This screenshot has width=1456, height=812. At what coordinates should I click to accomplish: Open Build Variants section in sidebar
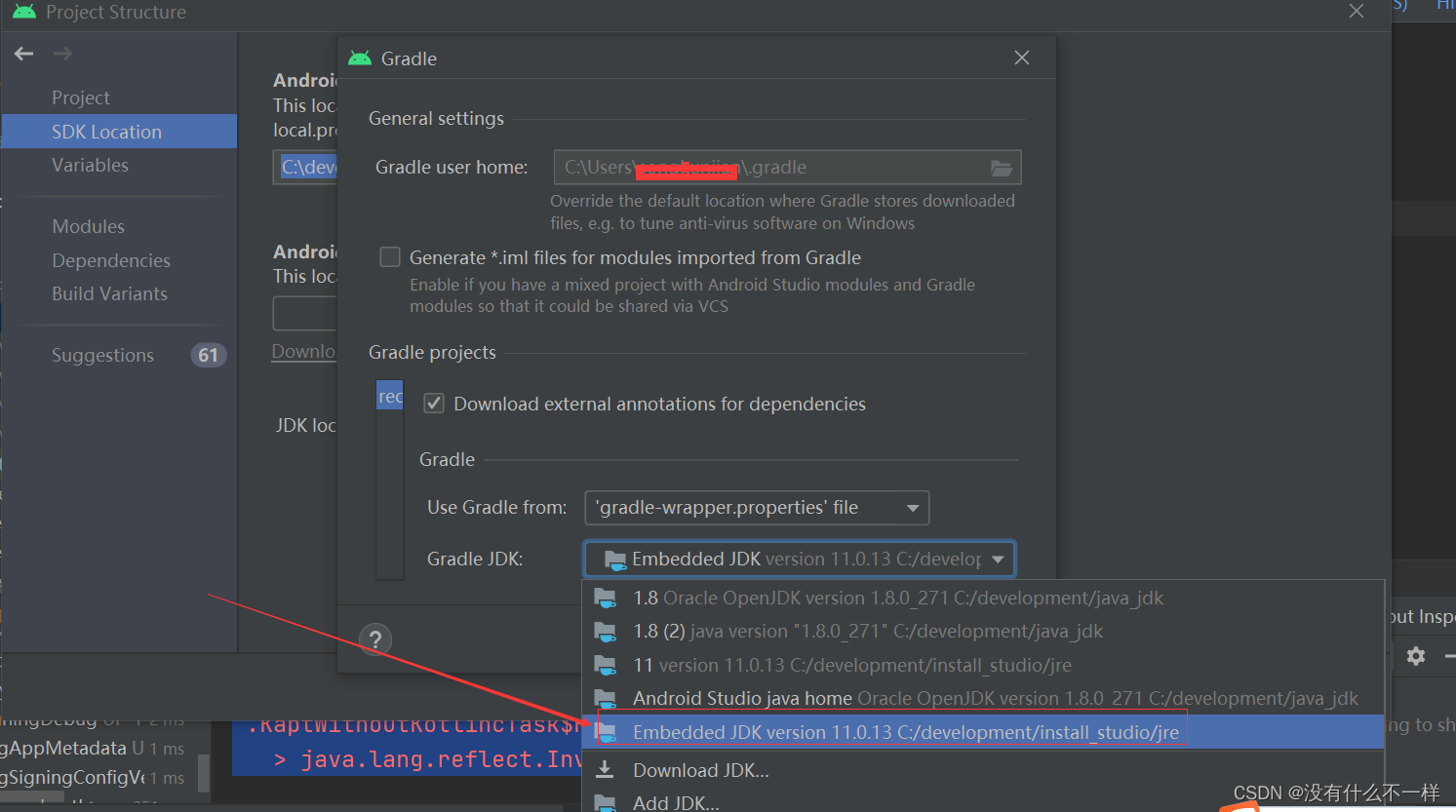(x=110, y=293)
